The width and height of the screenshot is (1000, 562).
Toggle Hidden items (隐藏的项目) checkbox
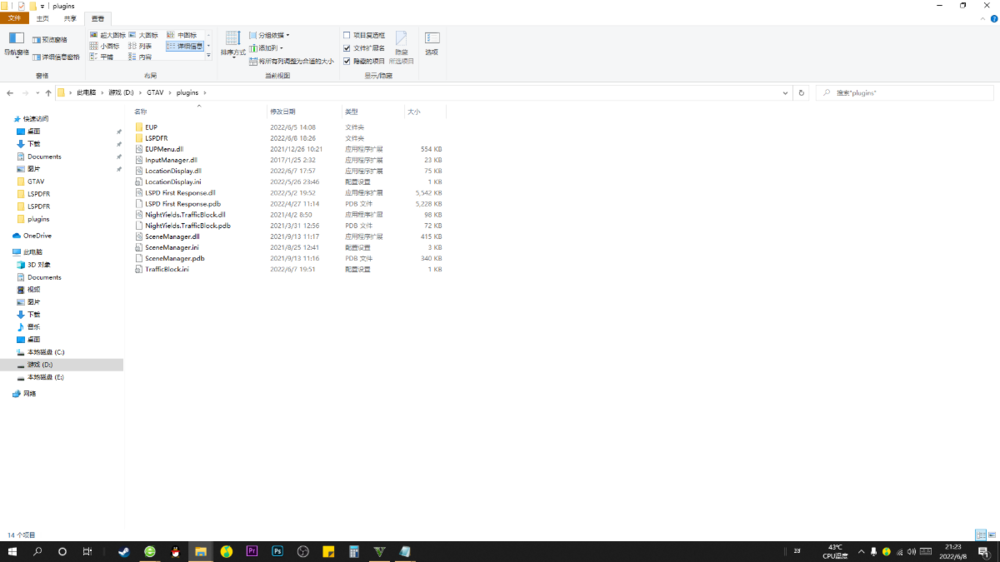(x=347, y=61)
